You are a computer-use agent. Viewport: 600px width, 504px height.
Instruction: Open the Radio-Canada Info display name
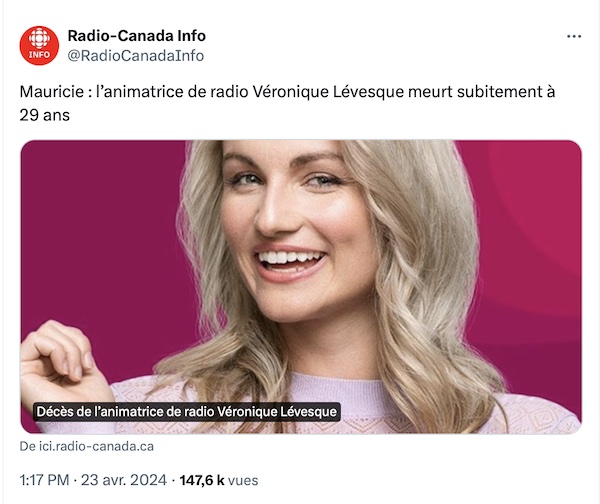point(137,36)
